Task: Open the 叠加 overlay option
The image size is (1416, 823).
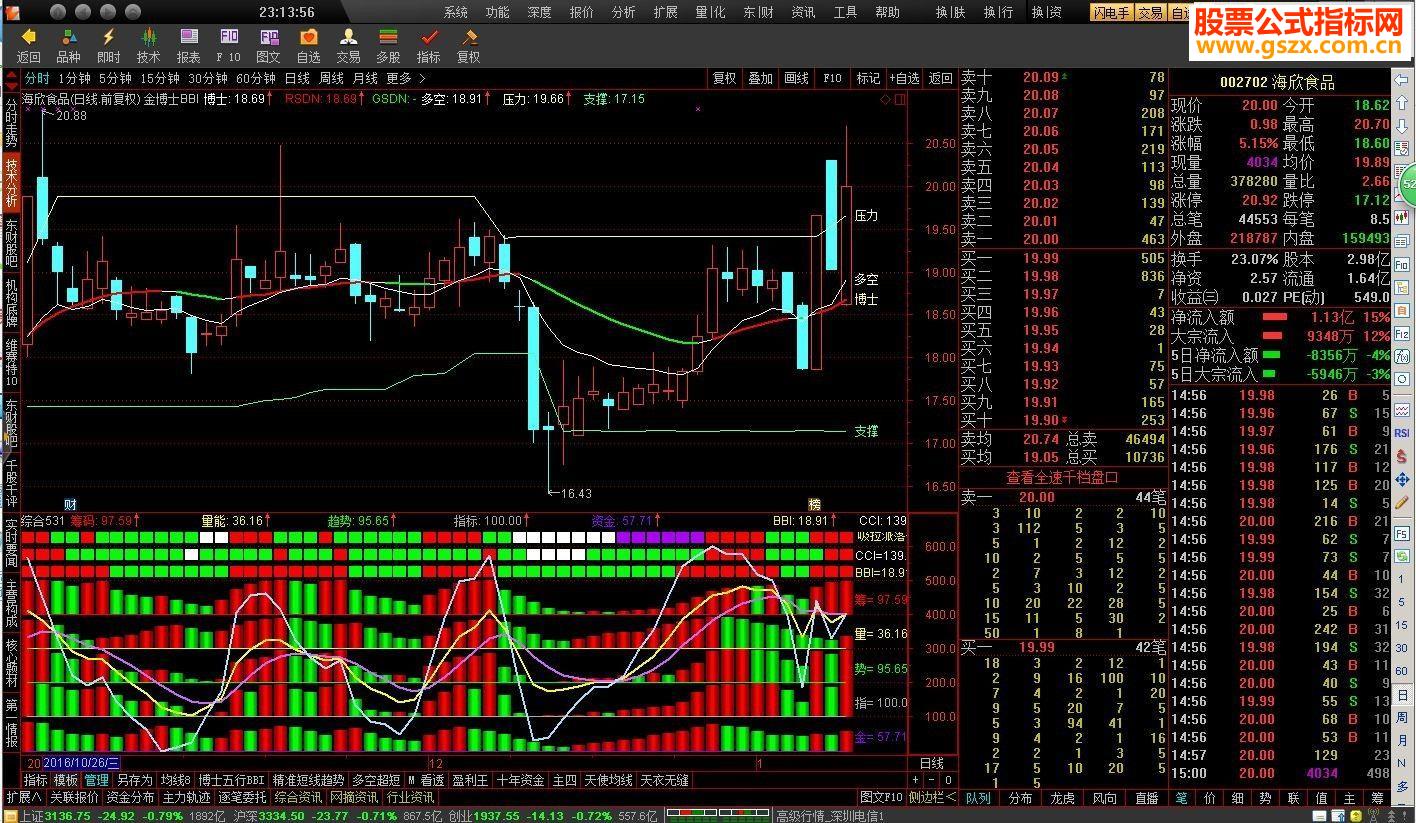Action: [760, 78]
